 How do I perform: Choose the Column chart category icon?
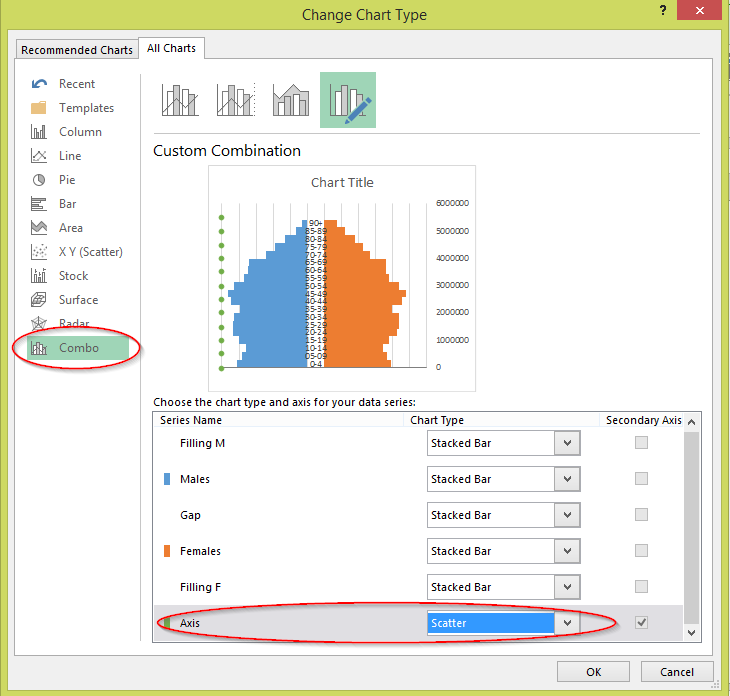coord(39,132)
